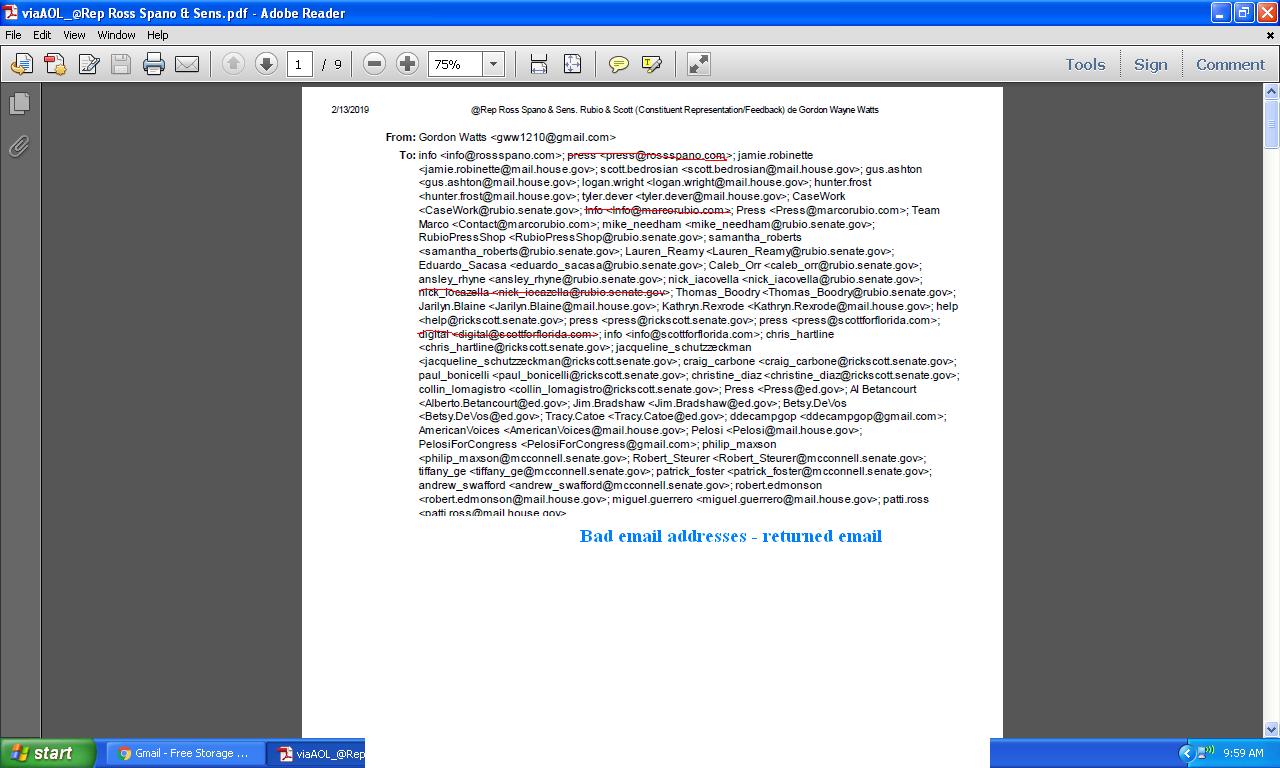The height and width of the screenshot is (768, 1280).
Task: Open the Window menu
Action: pos(116,35)
